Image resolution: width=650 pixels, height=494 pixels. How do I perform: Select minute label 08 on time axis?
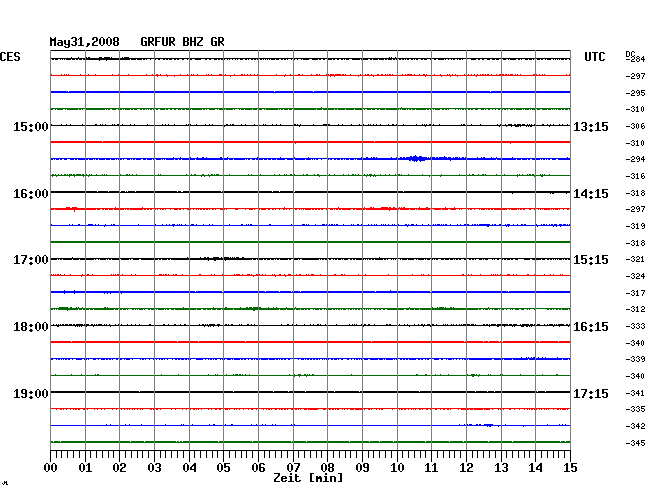pyautogui.click(x=327, y=468)
